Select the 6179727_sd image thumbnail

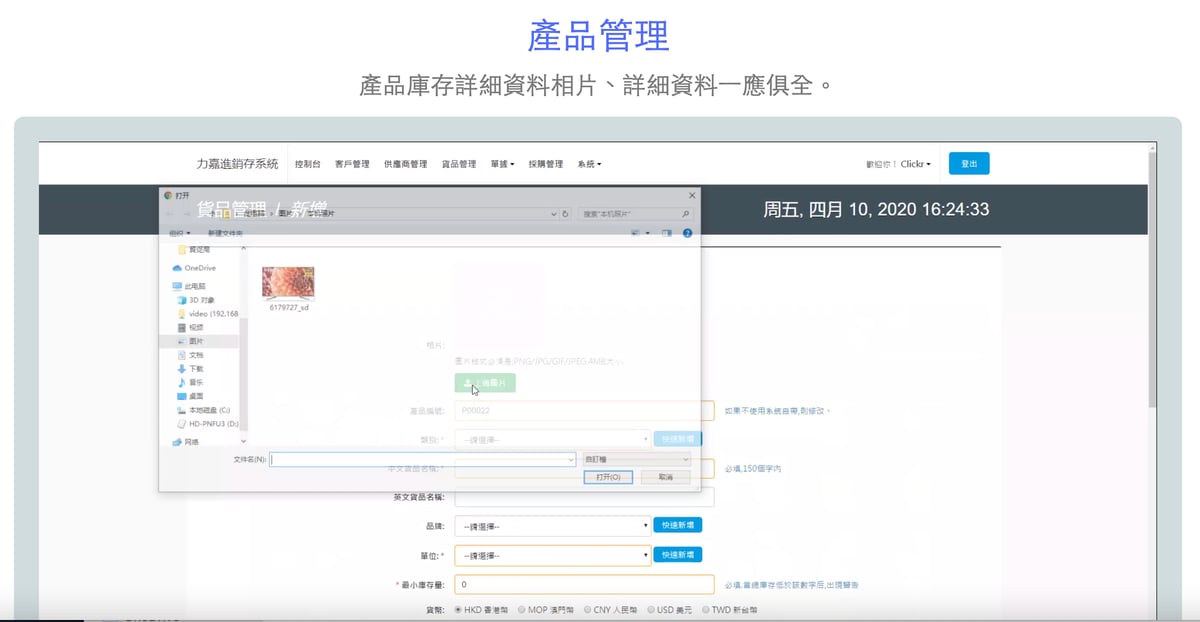click(x=288, y=284)
